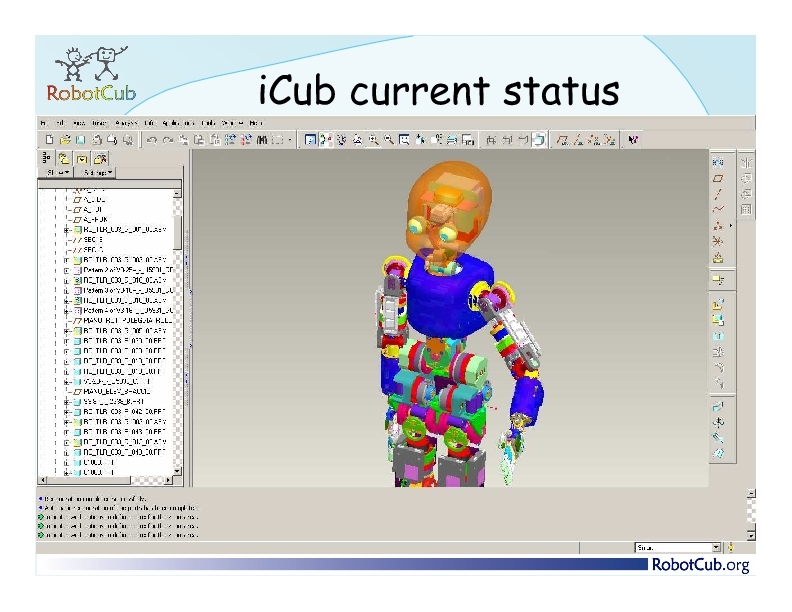792x612 pixels.
Task: Toggle datum points display
Action: 594,140
